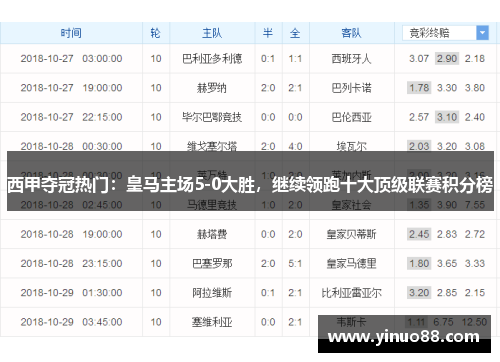
Task: Click draw odds 3.30 in 赫罗纳 row
Action: pyautogui.click(x=447, y=88)
